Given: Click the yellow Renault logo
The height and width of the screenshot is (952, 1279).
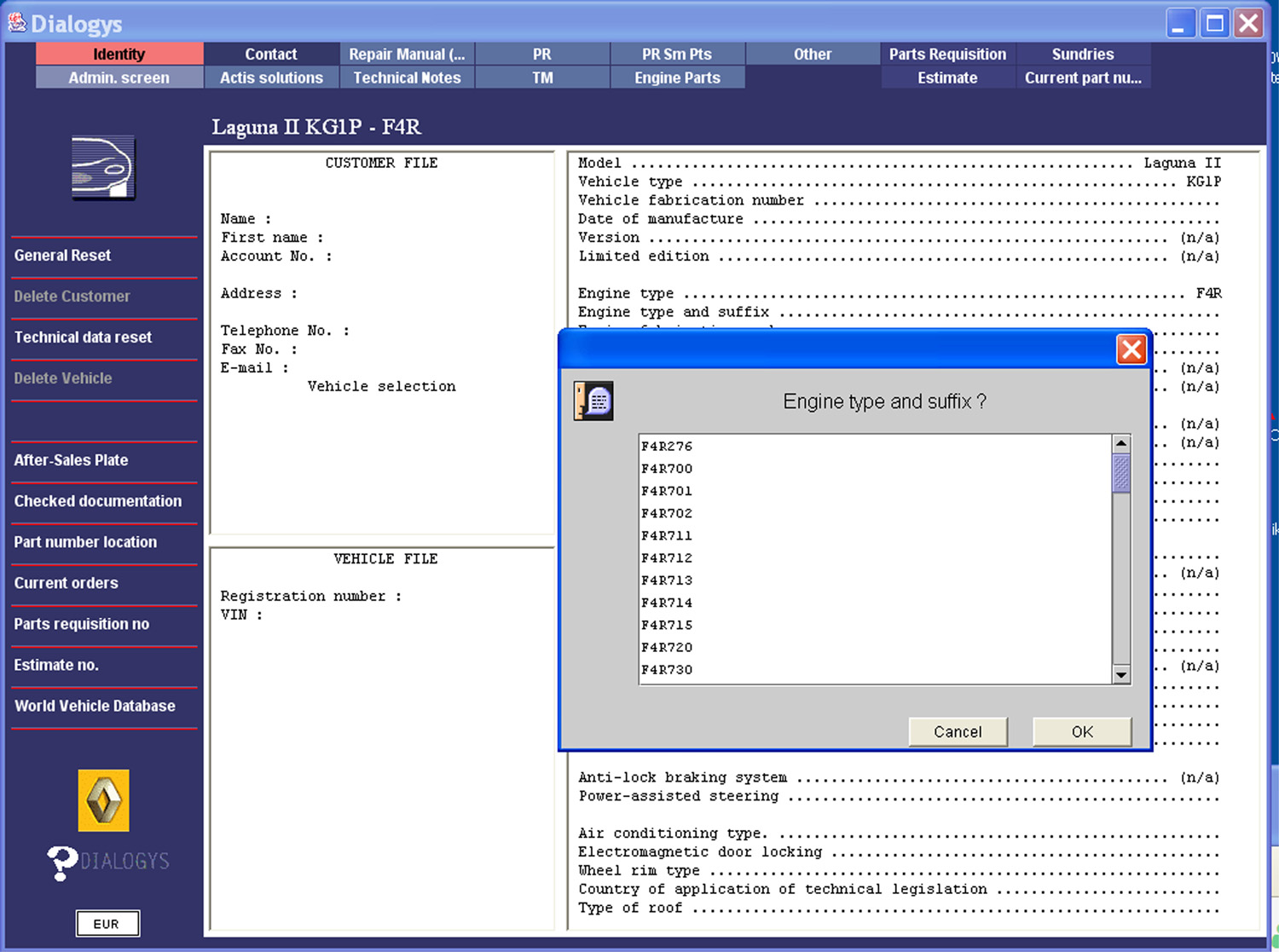Looking at the screenshot, I should 103,800.
